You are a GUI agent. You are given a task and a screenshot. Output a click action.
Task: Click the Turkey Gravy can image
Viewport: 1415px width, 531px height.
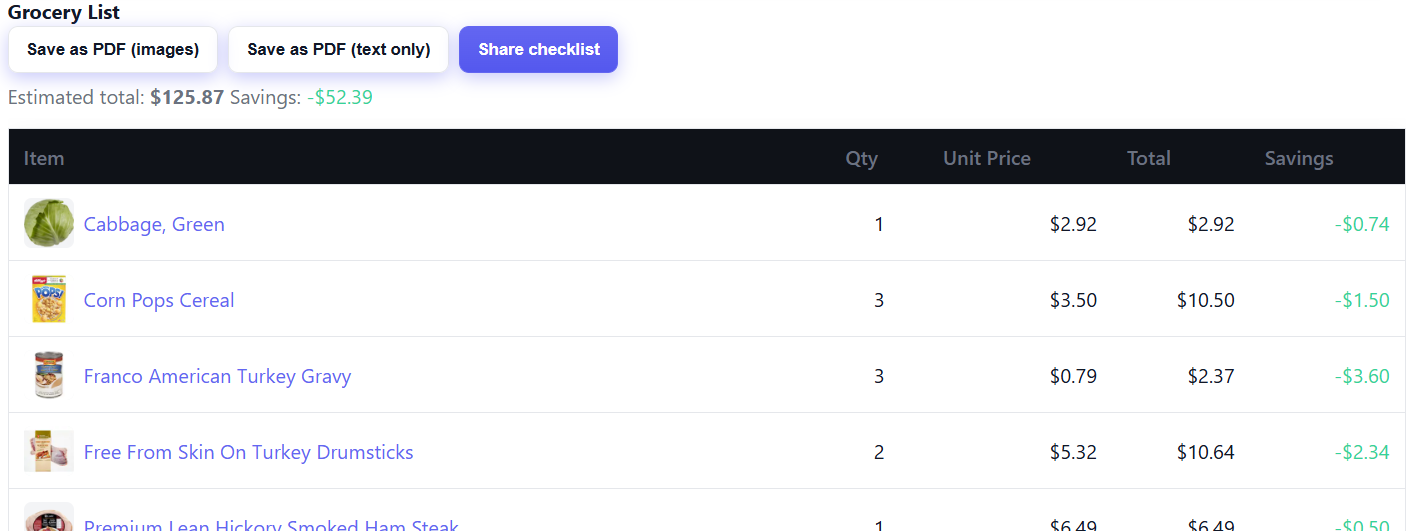point(49,375)
